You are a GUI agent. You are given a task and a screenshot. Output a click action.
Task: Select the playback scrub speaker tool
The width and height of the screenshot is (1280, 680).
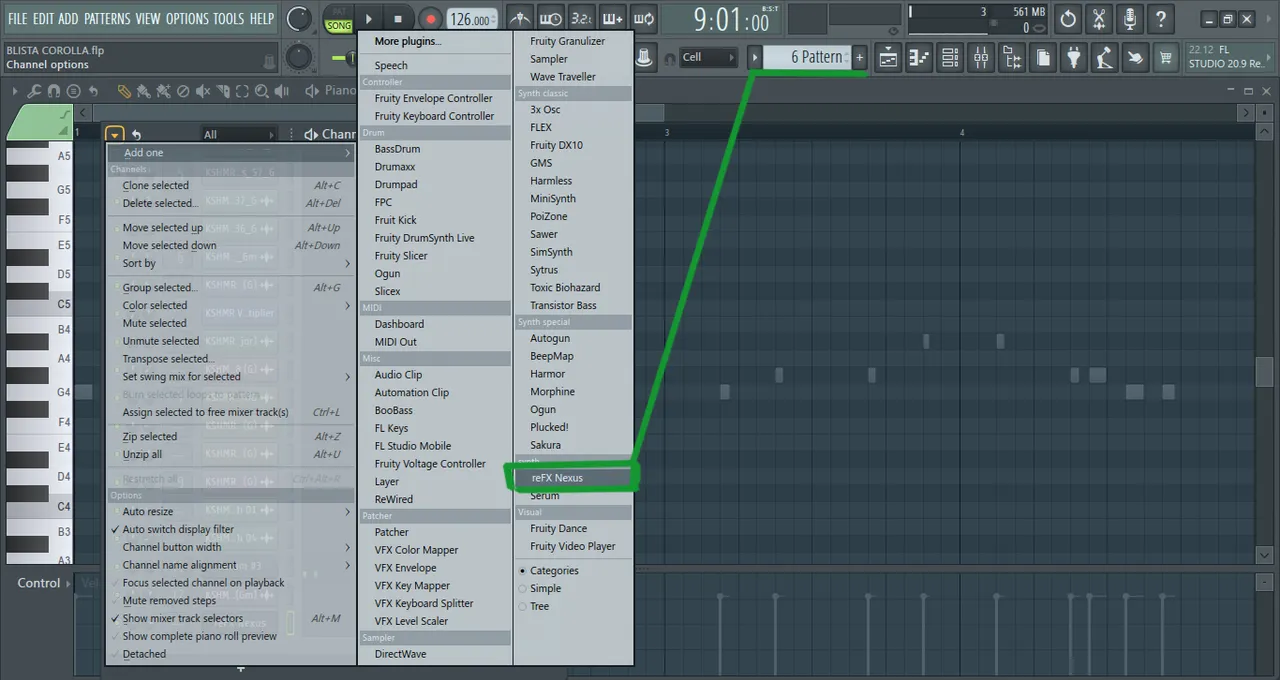[281, 91]
